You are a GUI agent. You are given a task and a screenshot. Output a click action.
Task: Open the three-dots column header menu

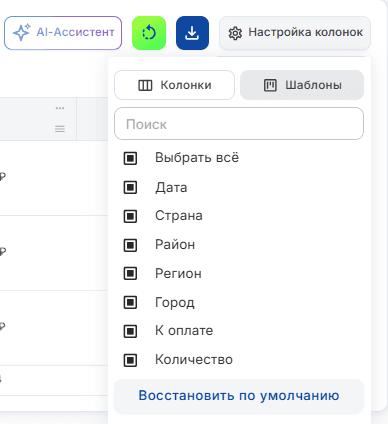click(x=60, y=108)
